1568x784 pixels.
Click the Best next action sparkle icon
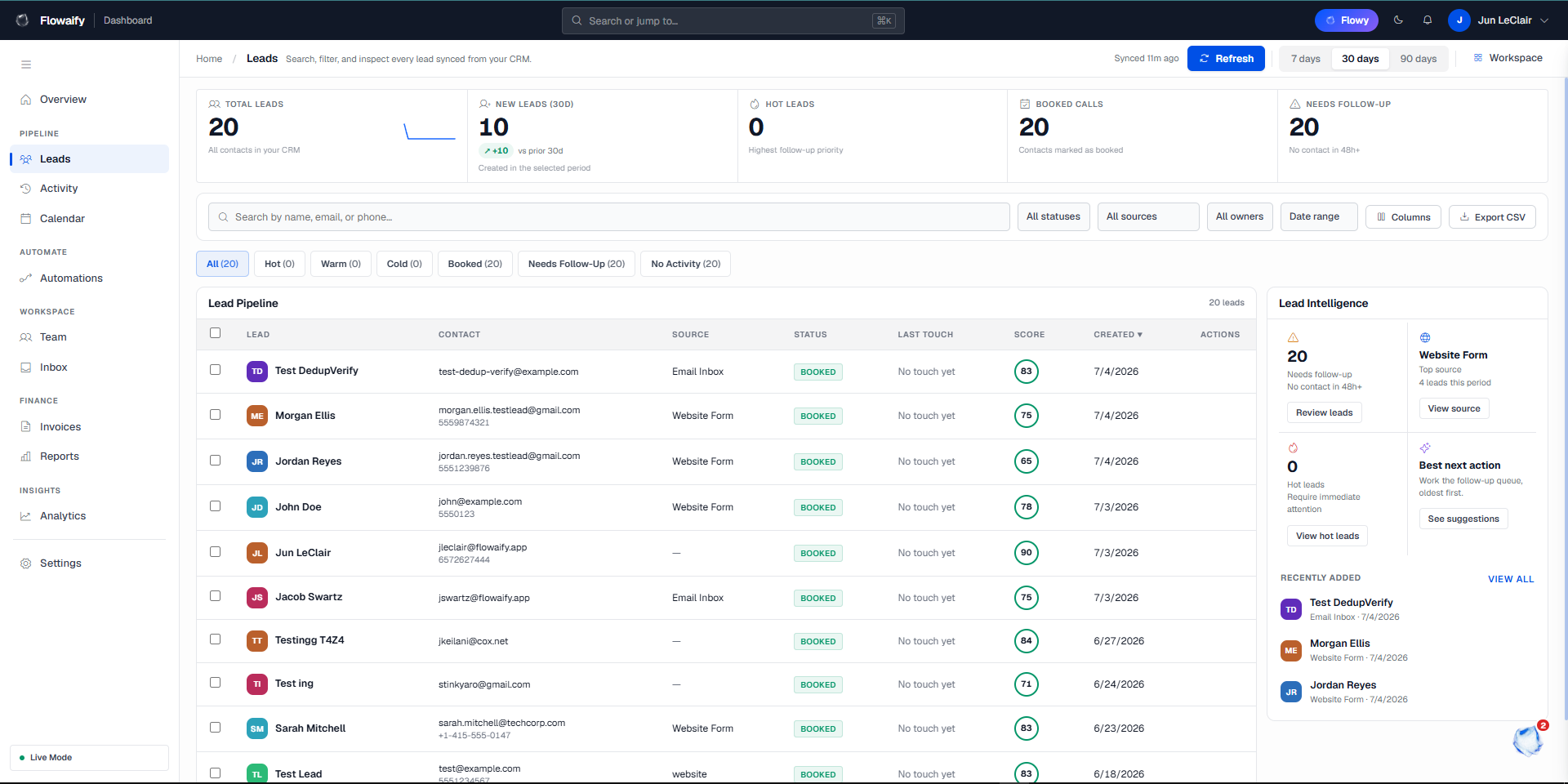click(1425, 448)
